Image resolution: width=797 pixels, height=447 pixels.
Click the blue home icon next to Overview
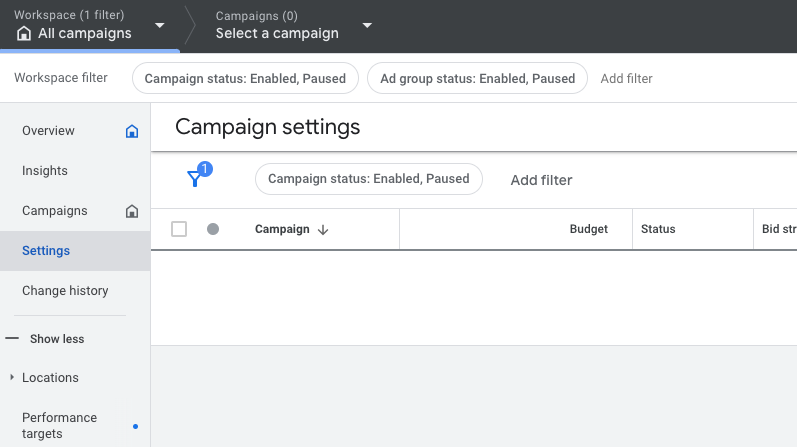click(x=132, y=131)
